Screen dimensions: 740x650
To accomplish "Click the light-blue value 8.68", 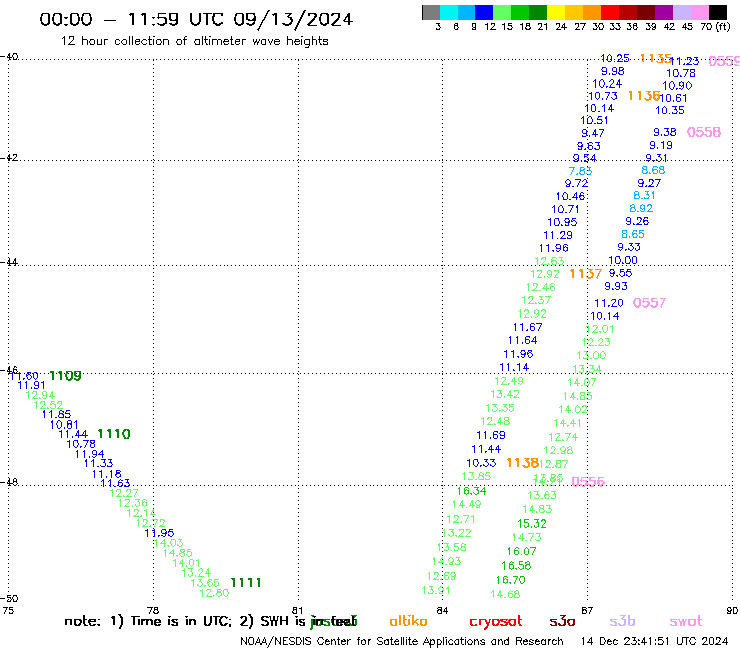I will [653, 170].
